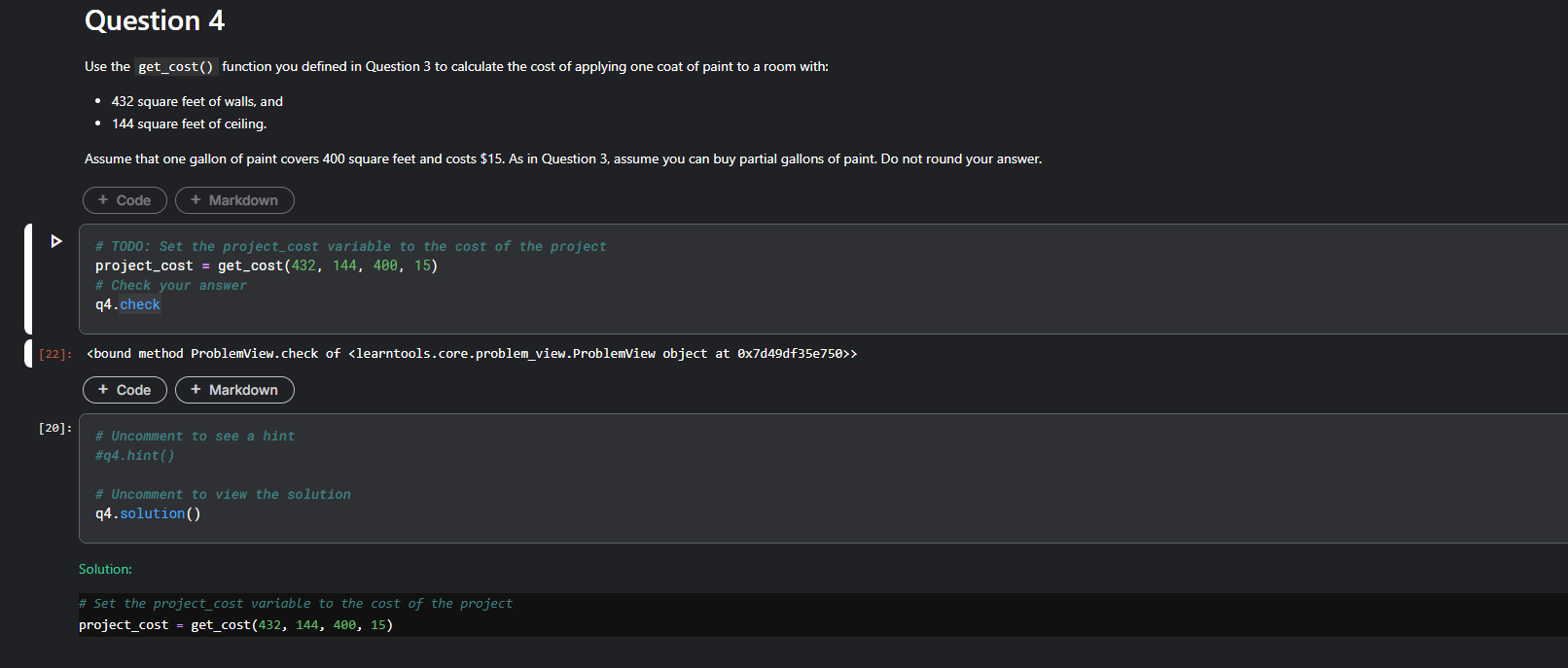Click the project_cost line in the solution block

tap(235, 625)
